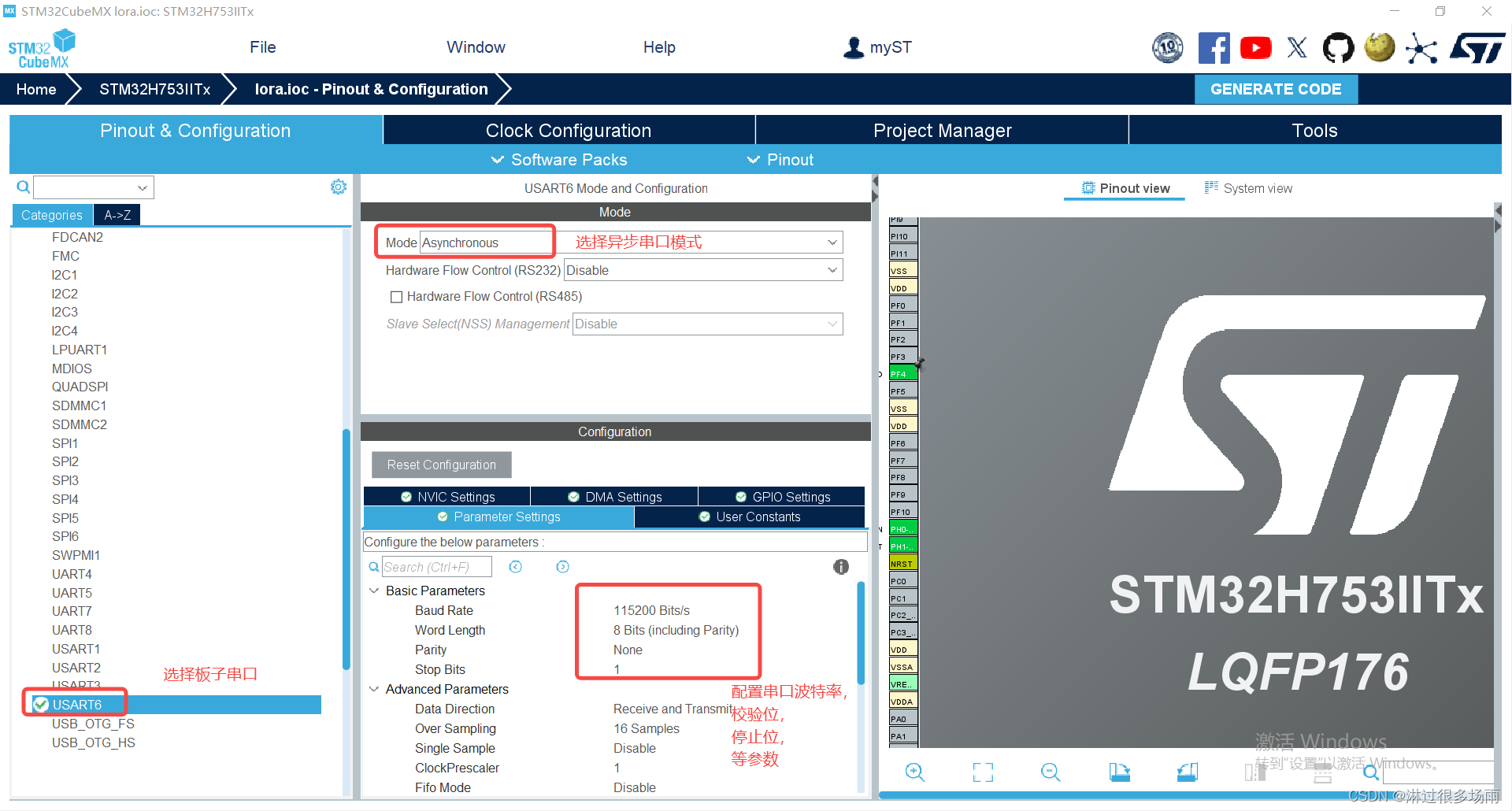1512x811 pixels.
Task: Collapse Advanced Parameters section
Action: [374, 689]
